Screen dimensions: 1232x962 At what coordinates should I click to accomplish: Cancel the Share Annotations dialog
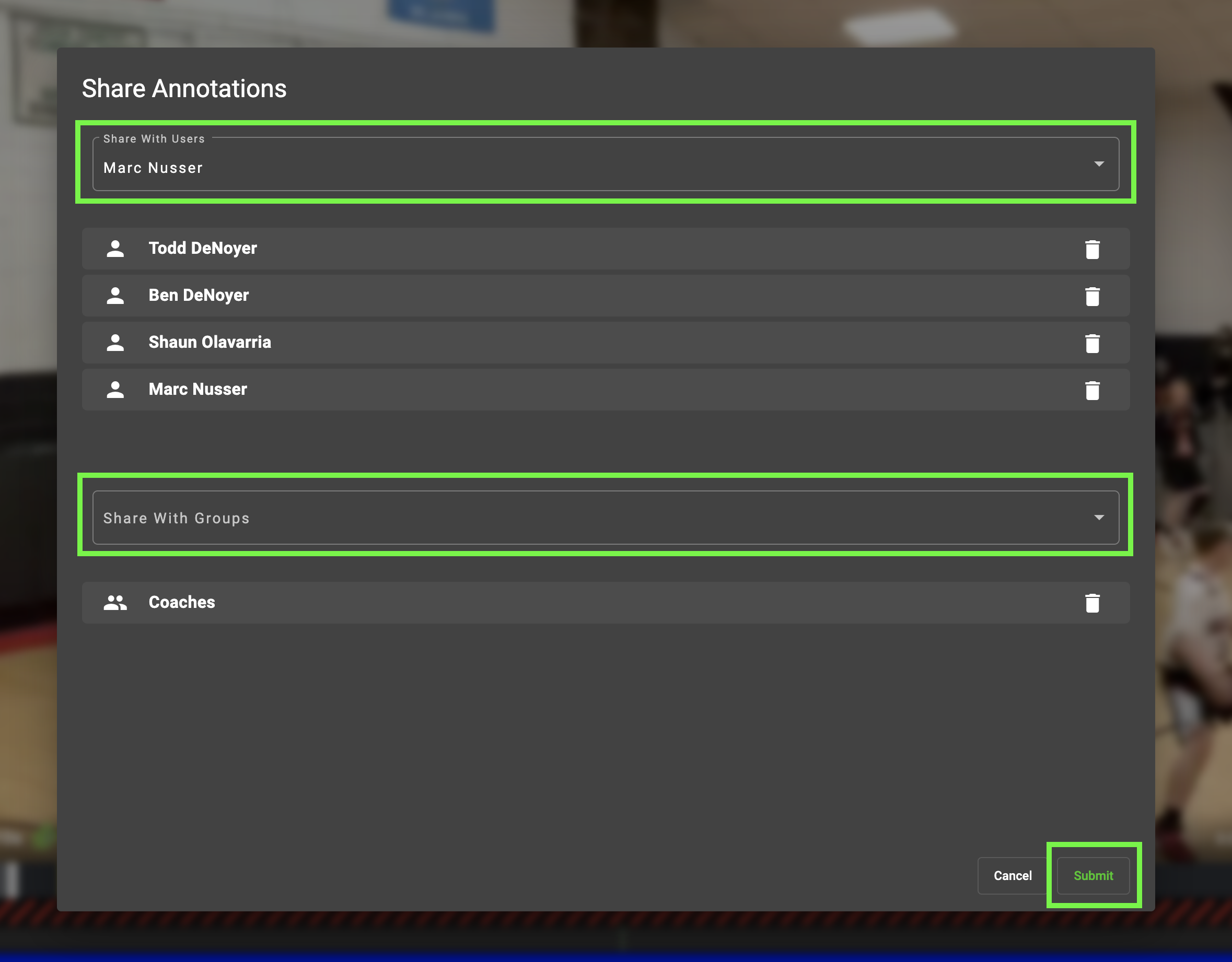(1012, 875)
